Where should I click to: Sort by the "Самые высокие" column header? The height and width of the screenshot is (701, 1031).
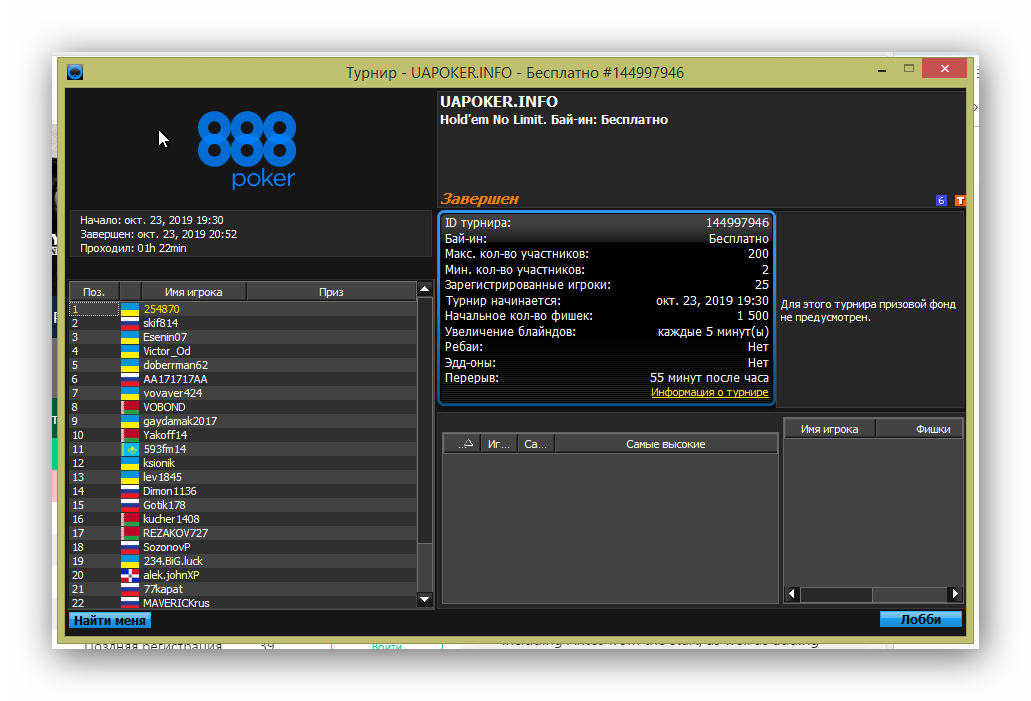666,445
